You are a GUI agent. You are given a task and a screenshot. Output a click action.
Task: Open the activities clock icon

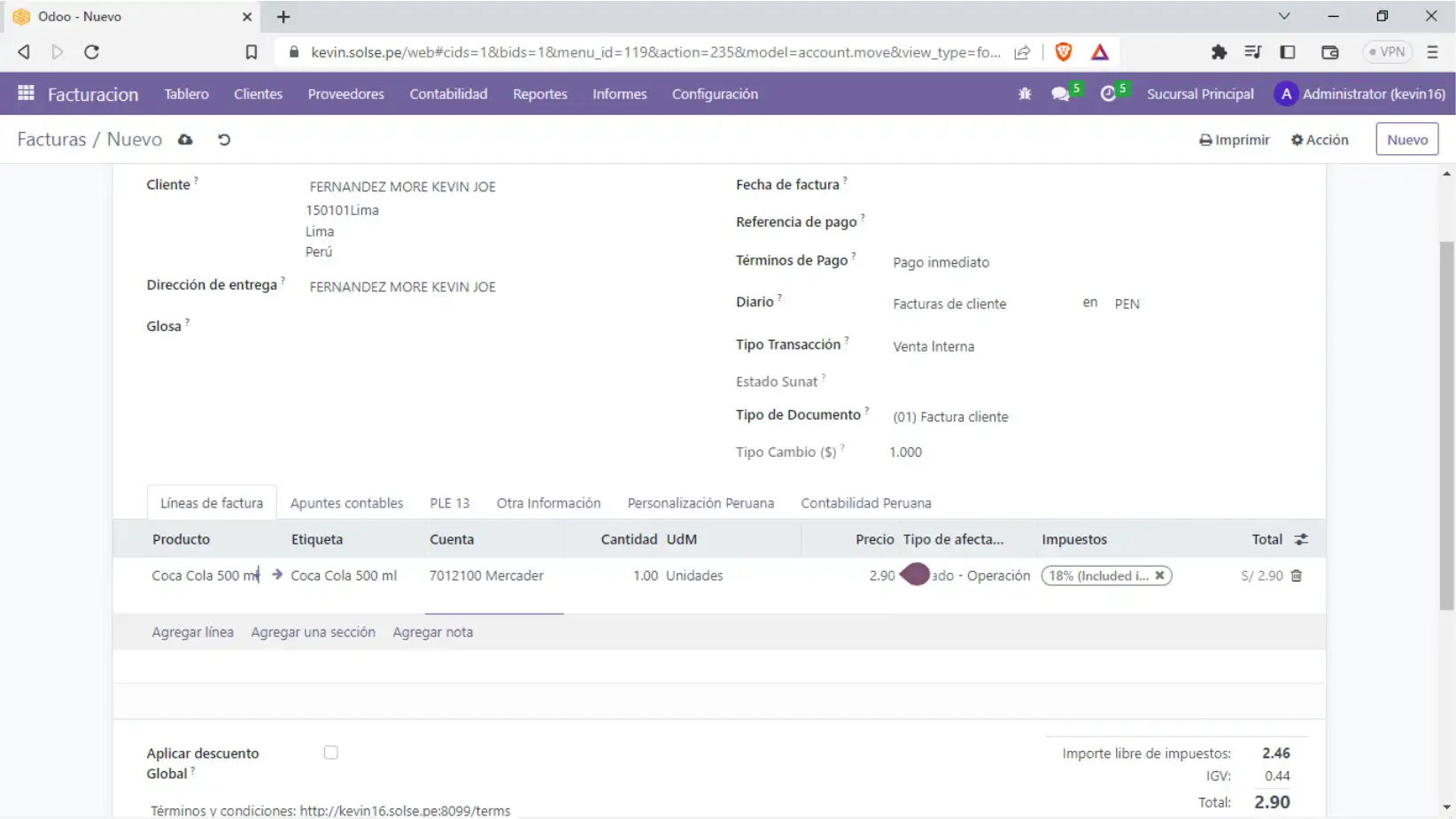click(1108, 94)
